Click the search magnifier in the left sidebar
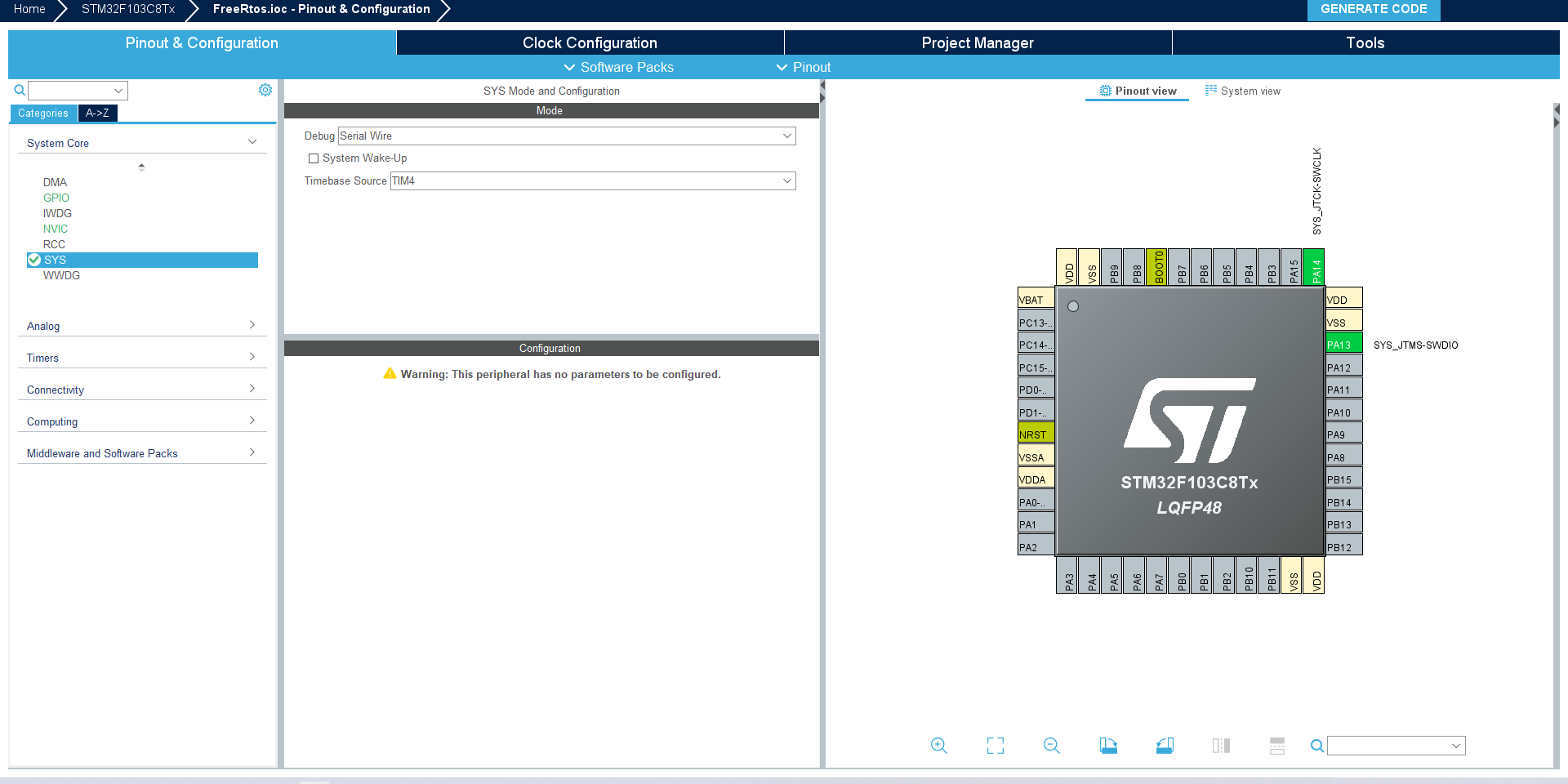The width and height of the screenshot is (1568, 784). point(19,90)
